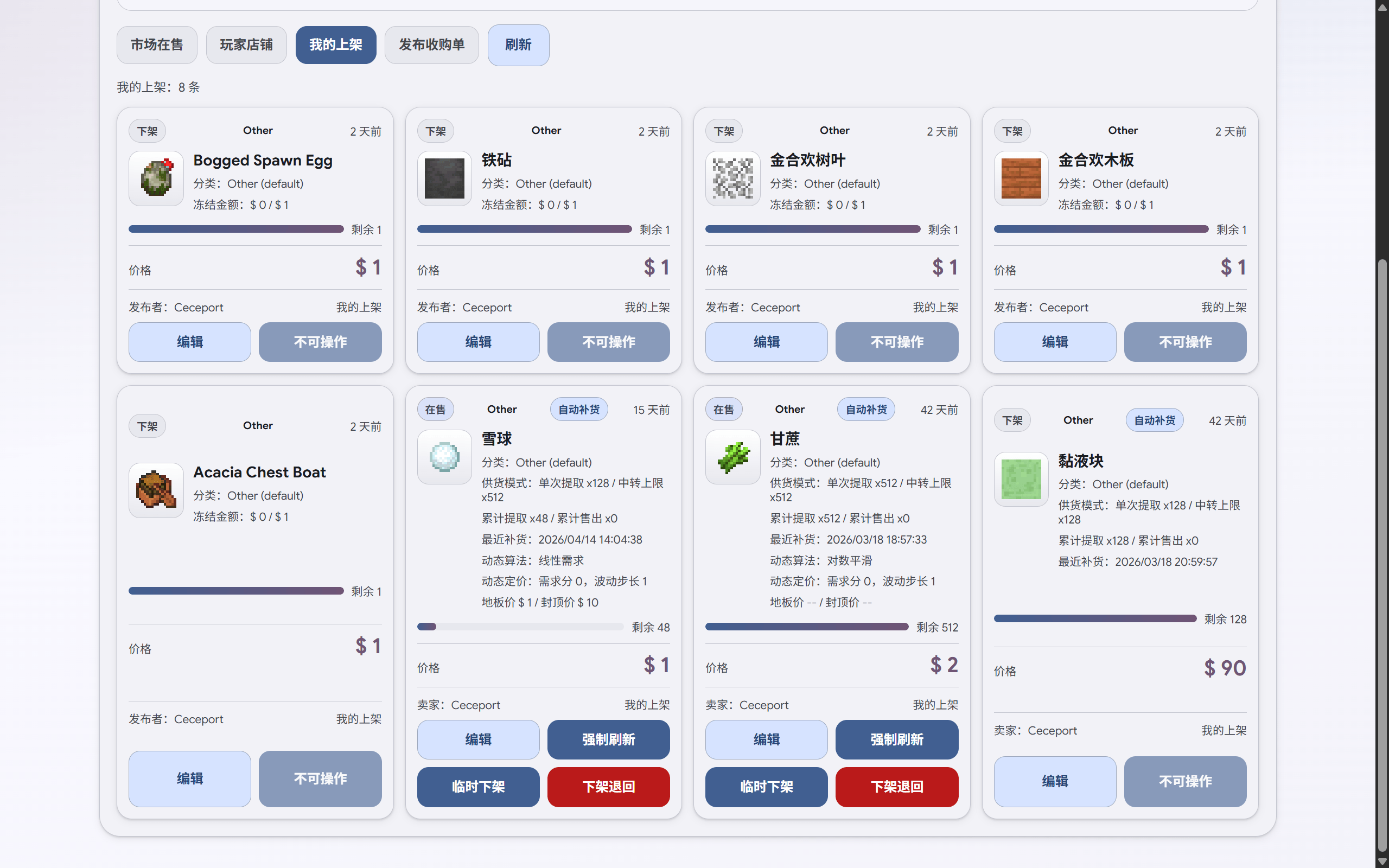Click 临时下架 for 雪球
Viewport: 1389px width, 868px height.
(478, 787)
